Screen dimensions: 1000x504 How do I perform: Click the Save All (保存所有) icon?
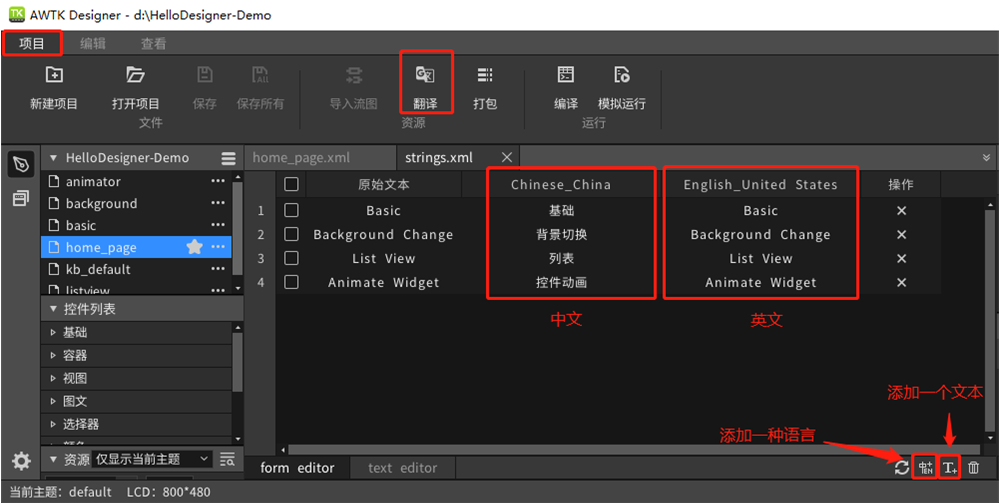[260, 75]
